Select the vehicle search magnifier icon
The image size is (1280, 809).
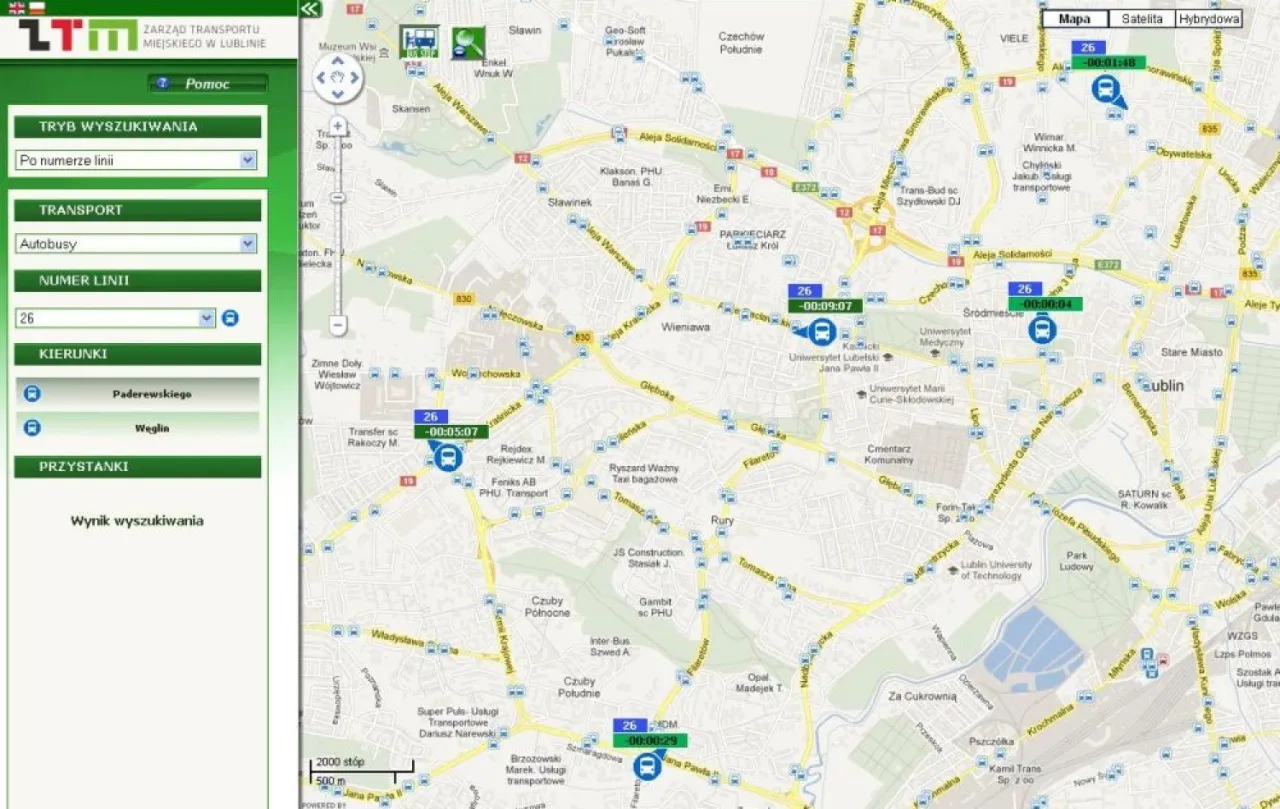point(467,43)
